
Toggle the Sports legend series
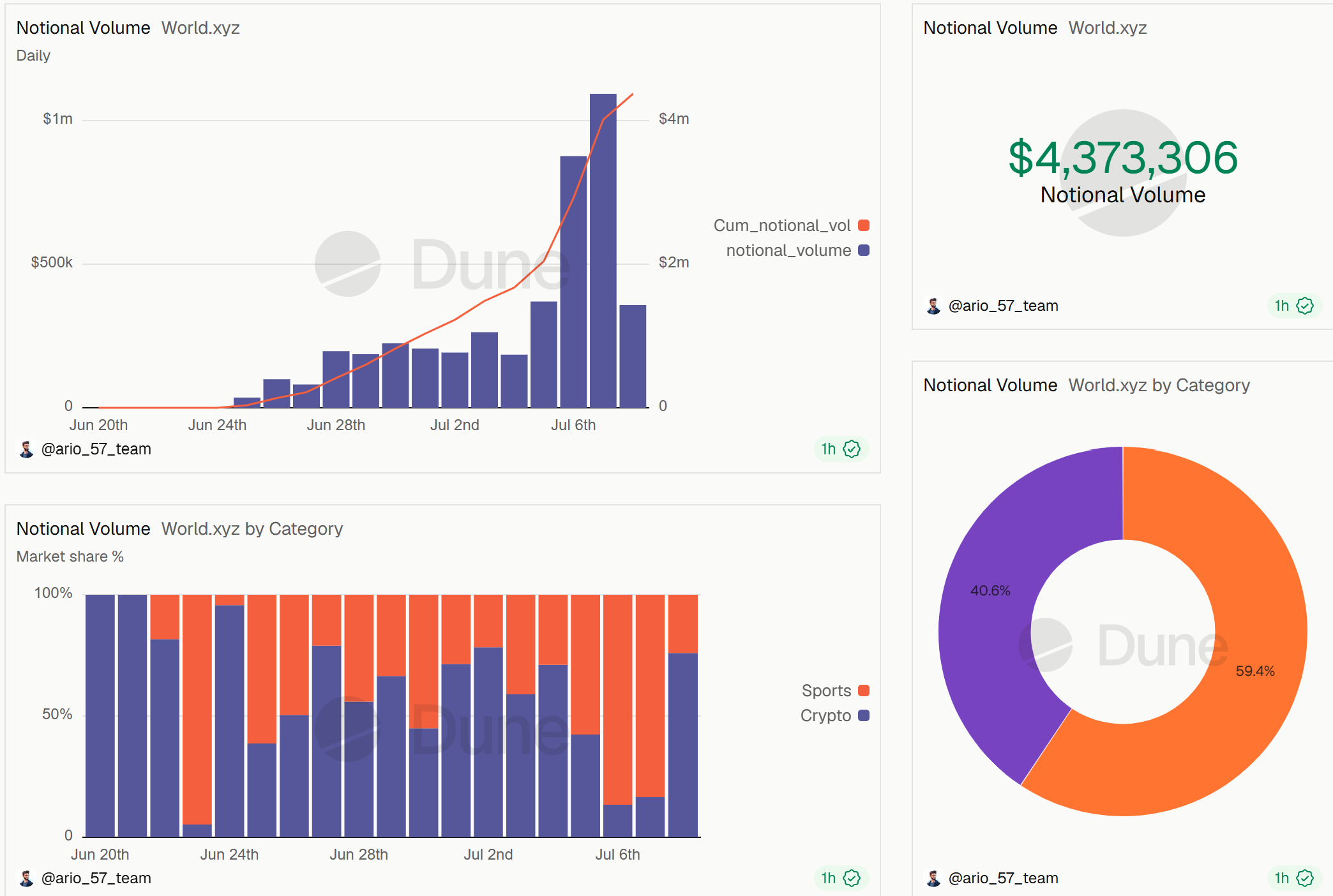[836, 691]
